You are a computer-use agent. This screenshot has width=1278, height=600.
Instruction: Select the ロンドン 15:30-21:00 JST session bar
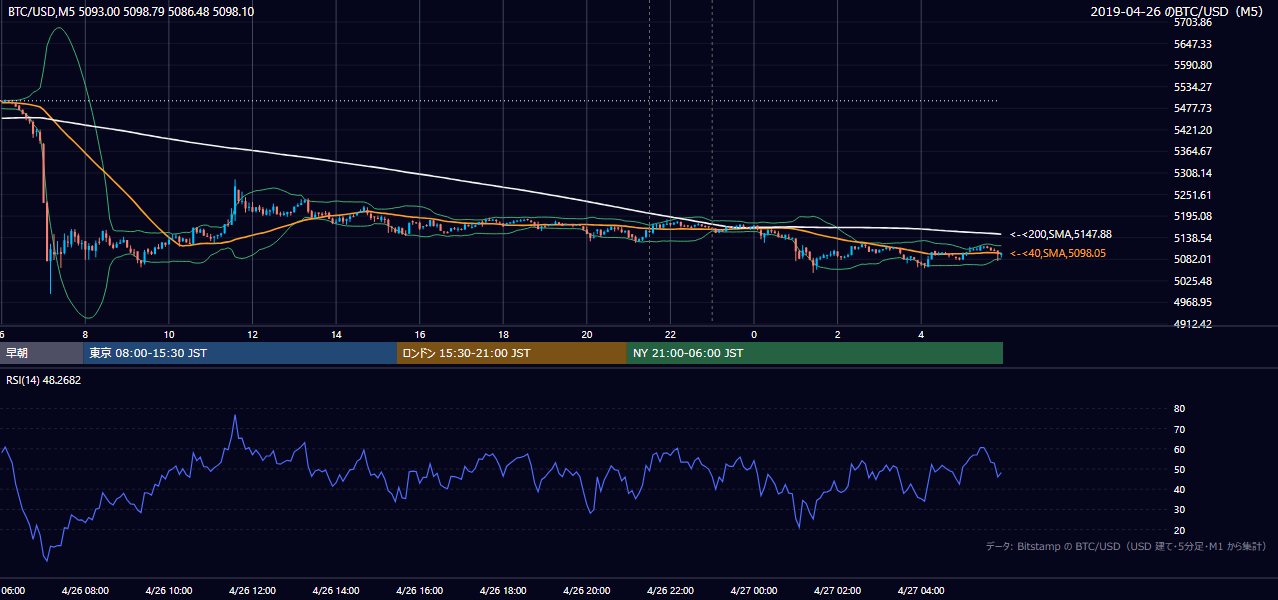512,353
